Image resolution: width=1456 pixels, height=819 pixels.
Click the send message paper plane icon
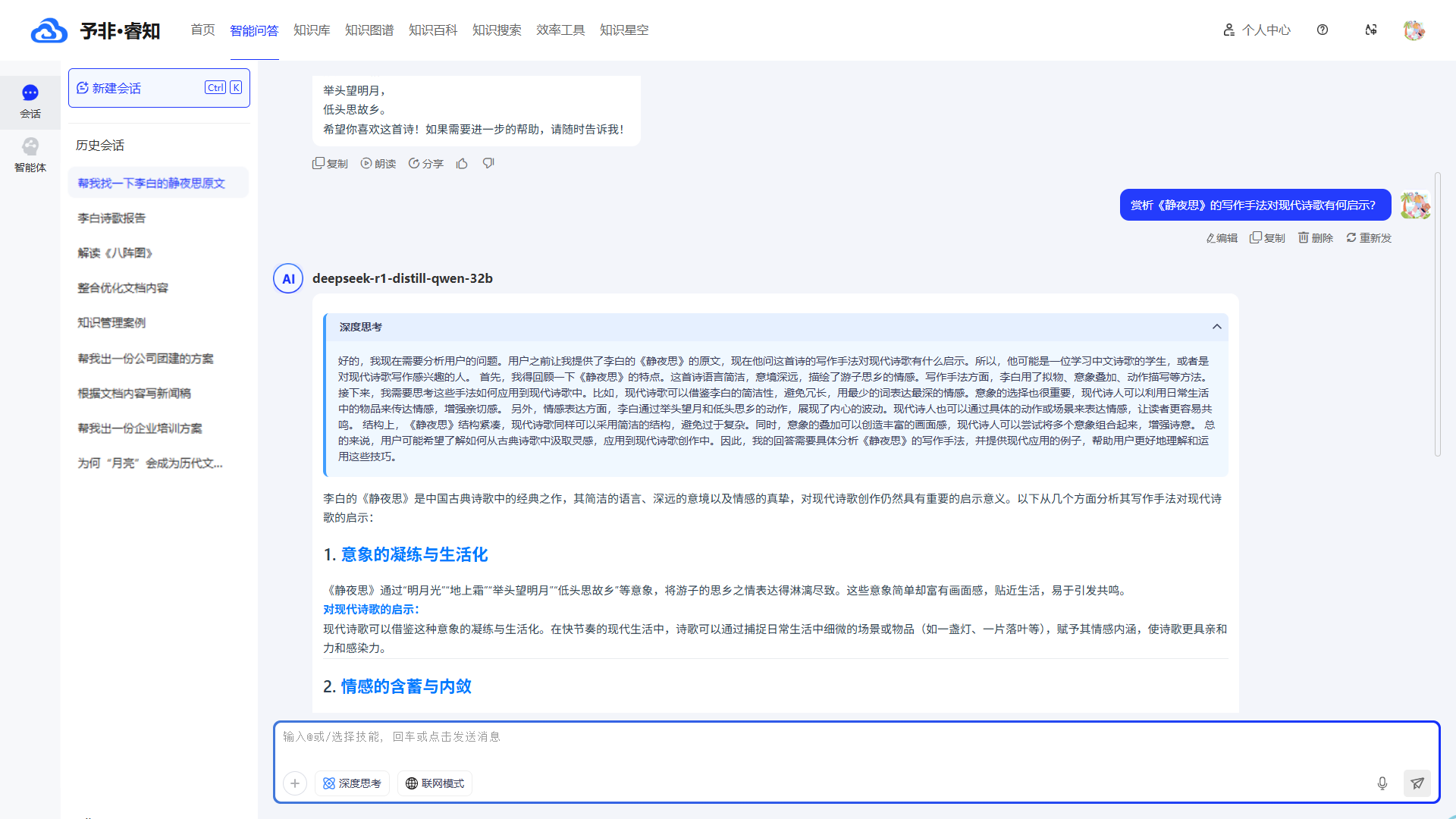pos(1417,783)
